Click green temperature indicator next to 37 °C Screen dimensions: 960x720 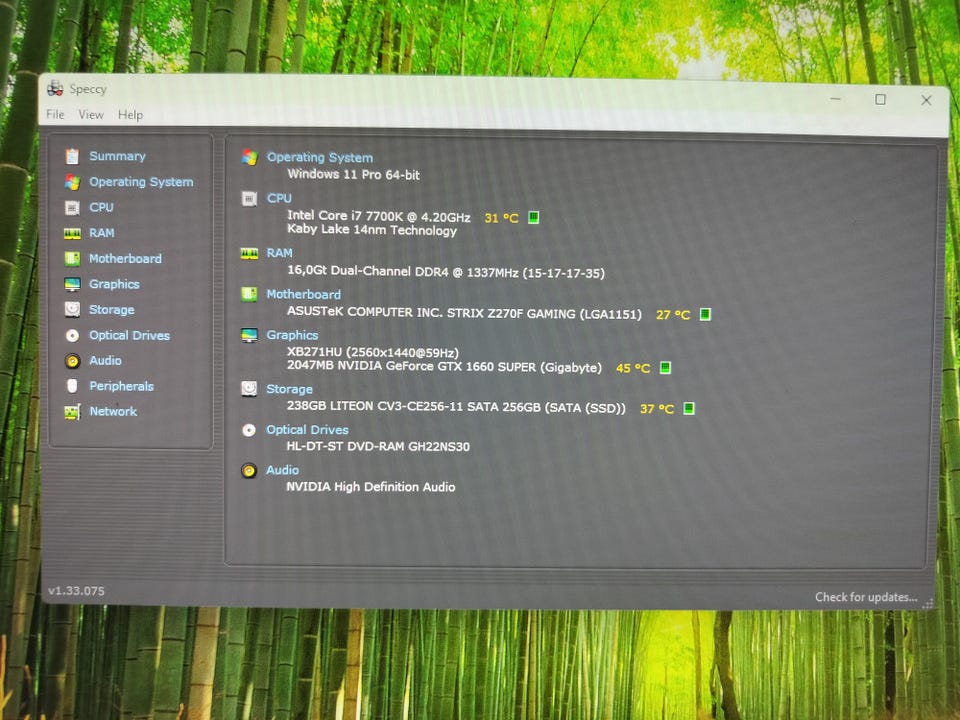point(689,408)
